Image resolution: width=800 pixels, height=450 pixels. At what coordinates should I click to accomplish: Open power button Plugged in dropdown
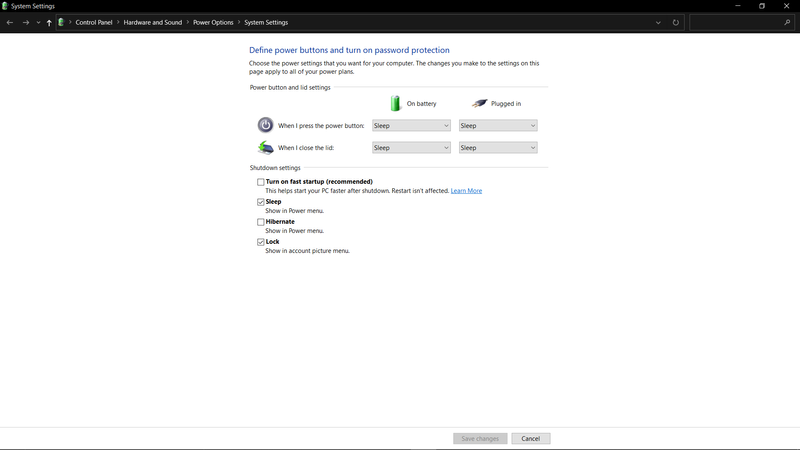coord(498,126)
